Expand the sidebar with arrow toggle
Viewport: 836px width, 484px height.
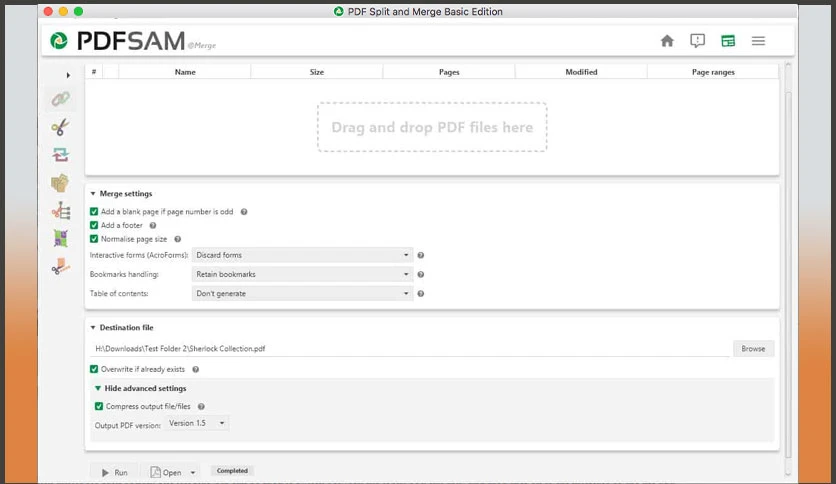(68, 75)
